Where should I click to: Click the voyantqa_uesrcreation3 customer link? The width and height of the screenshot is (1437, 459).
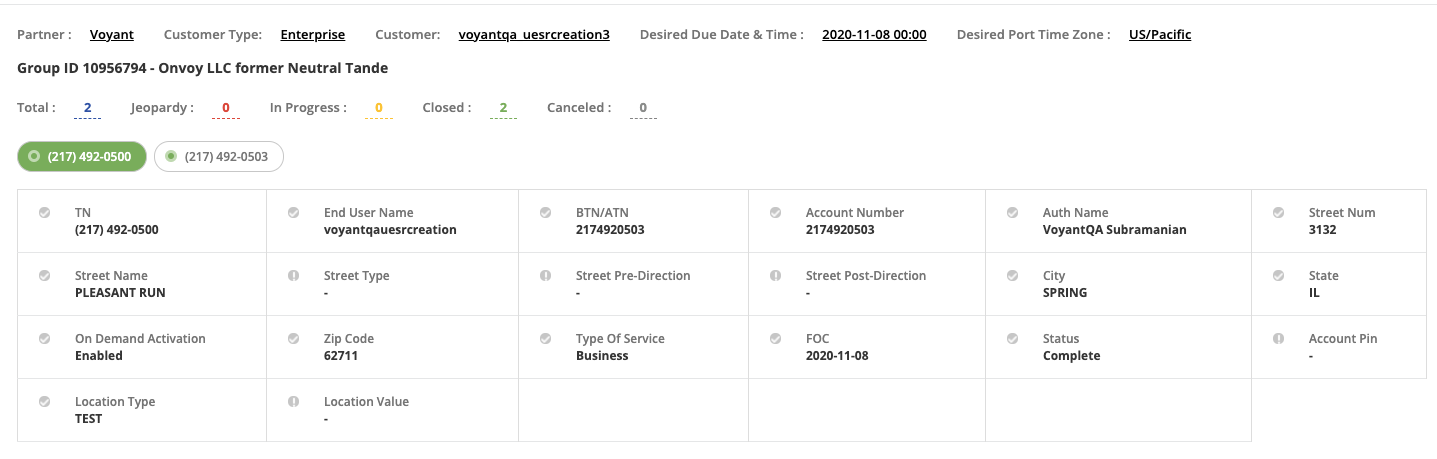pyautogui.click(x=534, y=35)
